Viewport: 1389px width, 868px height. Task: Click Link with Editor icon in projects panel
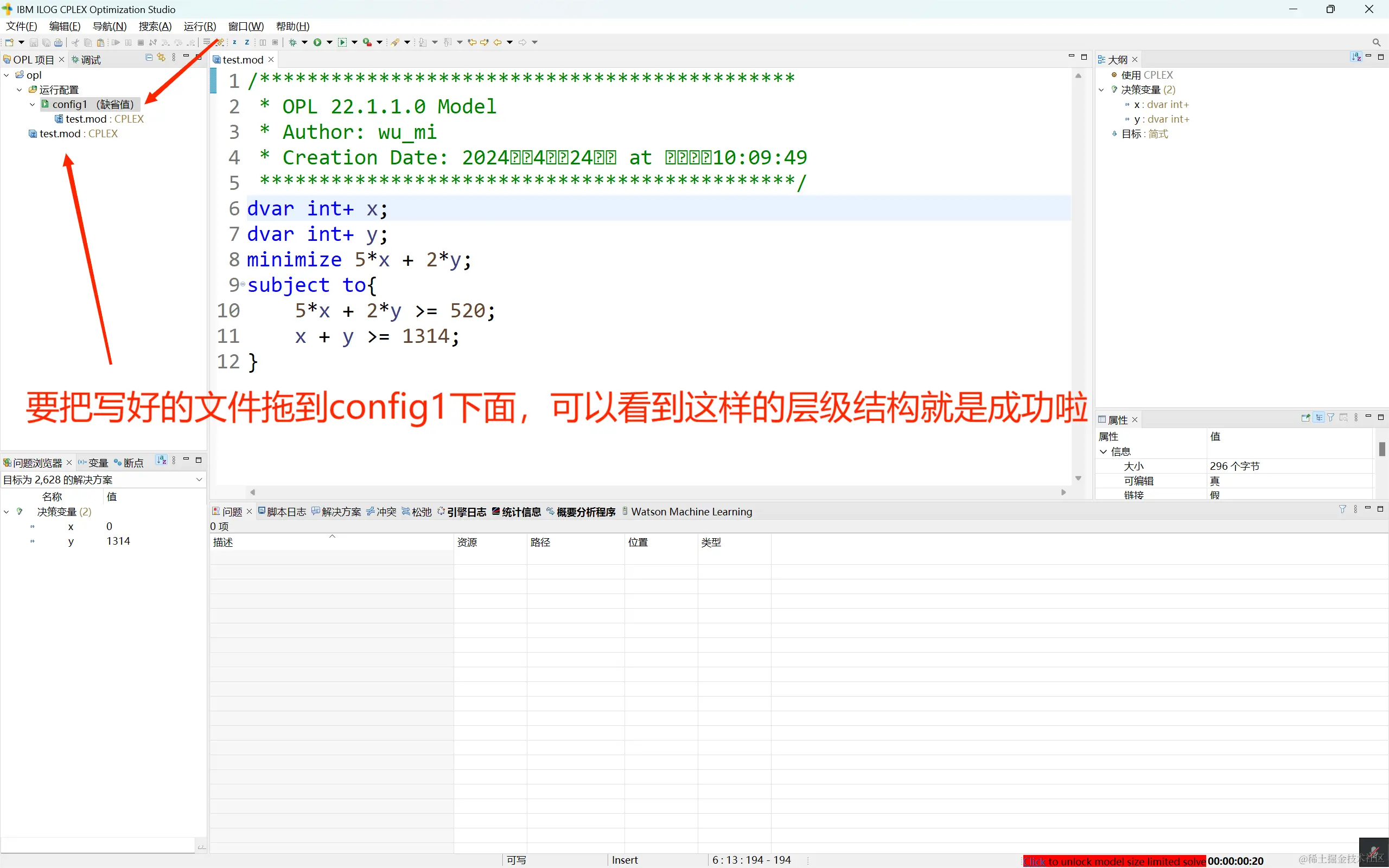(x=161, y=58)
